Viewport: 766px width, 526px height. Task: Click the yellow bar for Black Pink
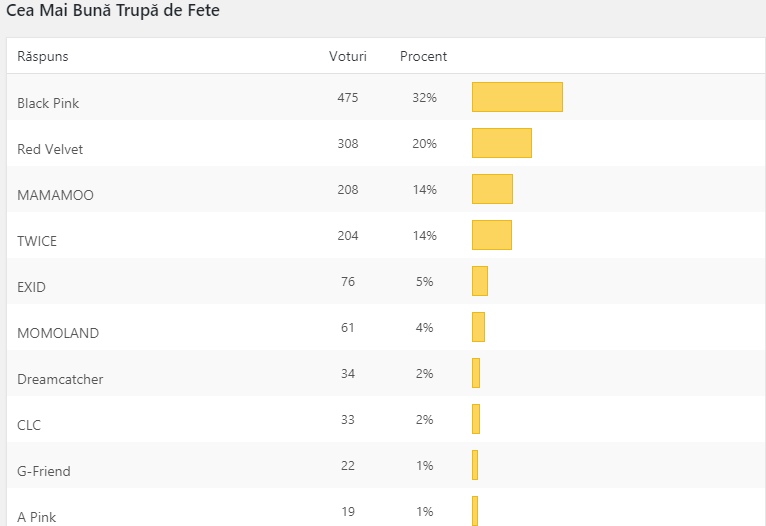tap(517, 97)
